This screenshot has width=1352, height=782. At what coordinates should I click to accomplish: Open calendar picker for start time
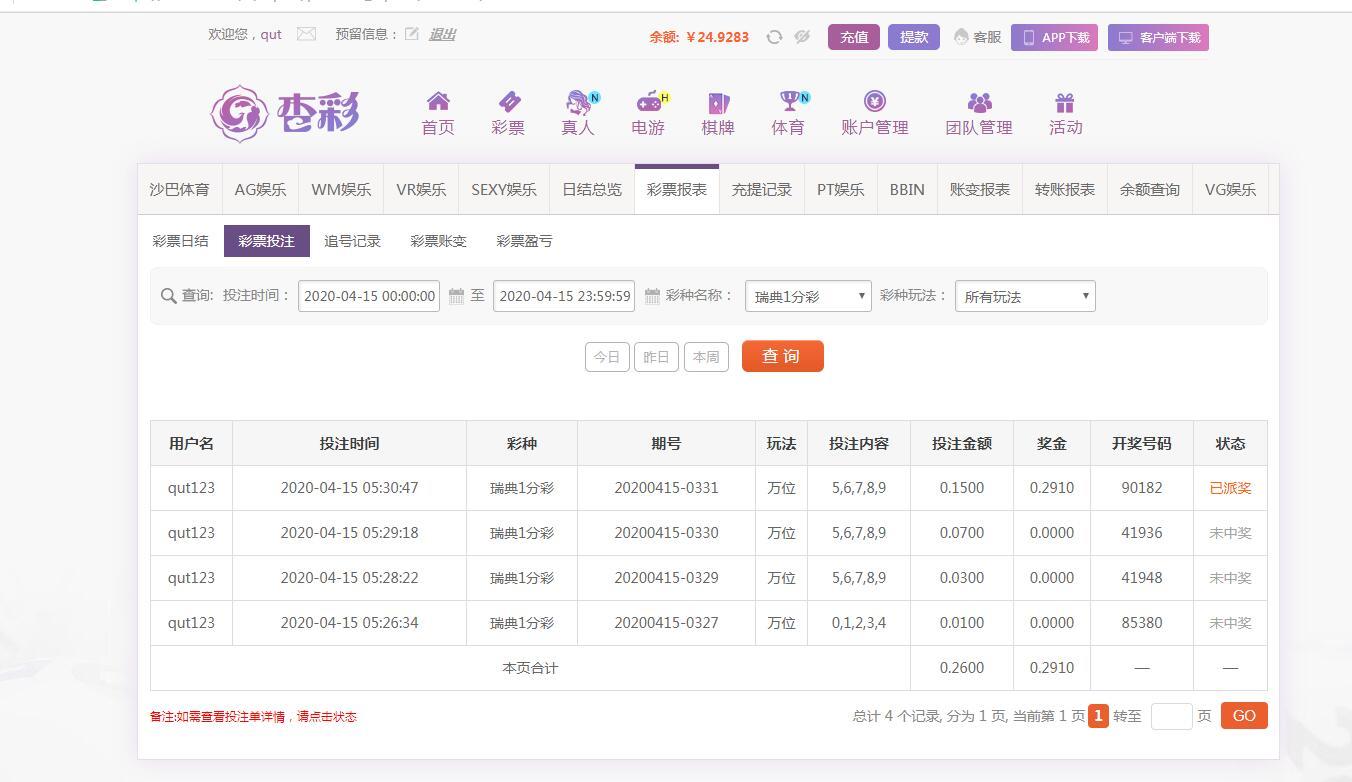tap(456, 296)
